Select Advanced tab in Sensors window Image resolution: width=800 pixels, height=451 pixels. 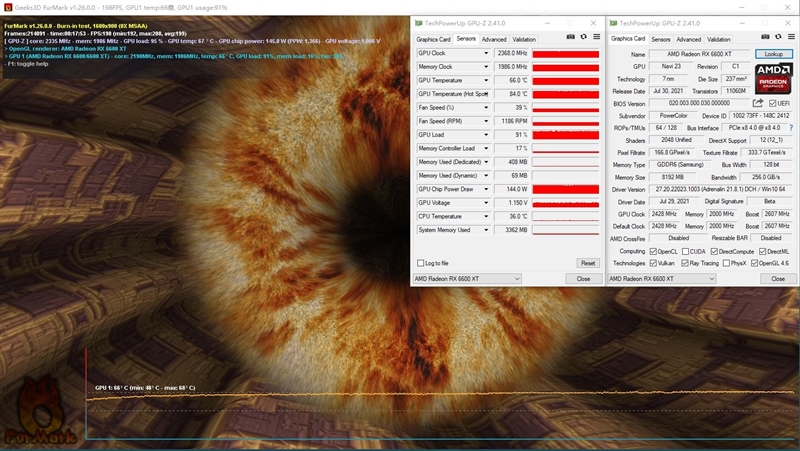click(494, 39)
